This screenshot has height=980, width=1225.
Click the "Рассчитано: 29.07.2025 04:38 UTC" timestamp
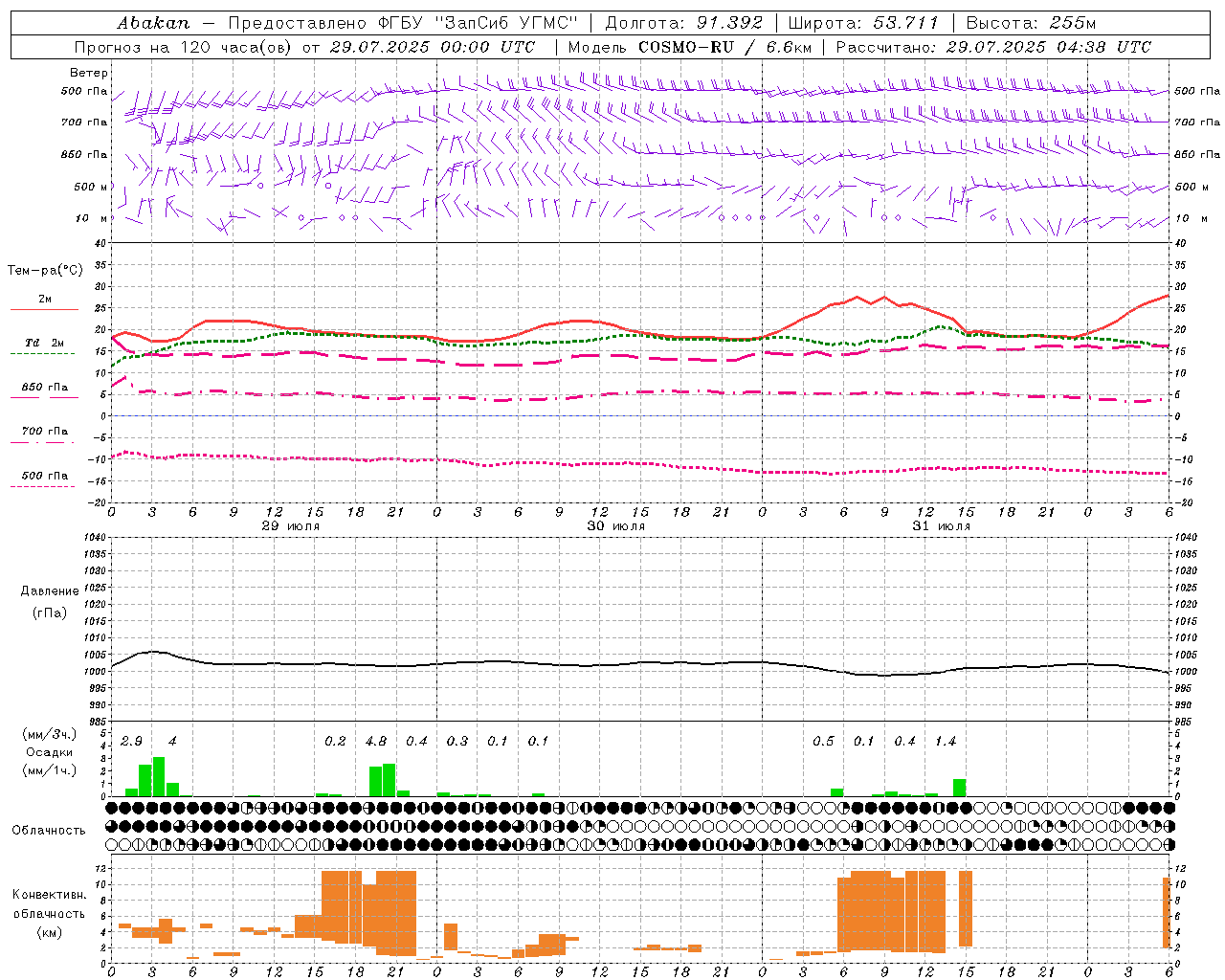coord(993,47)
